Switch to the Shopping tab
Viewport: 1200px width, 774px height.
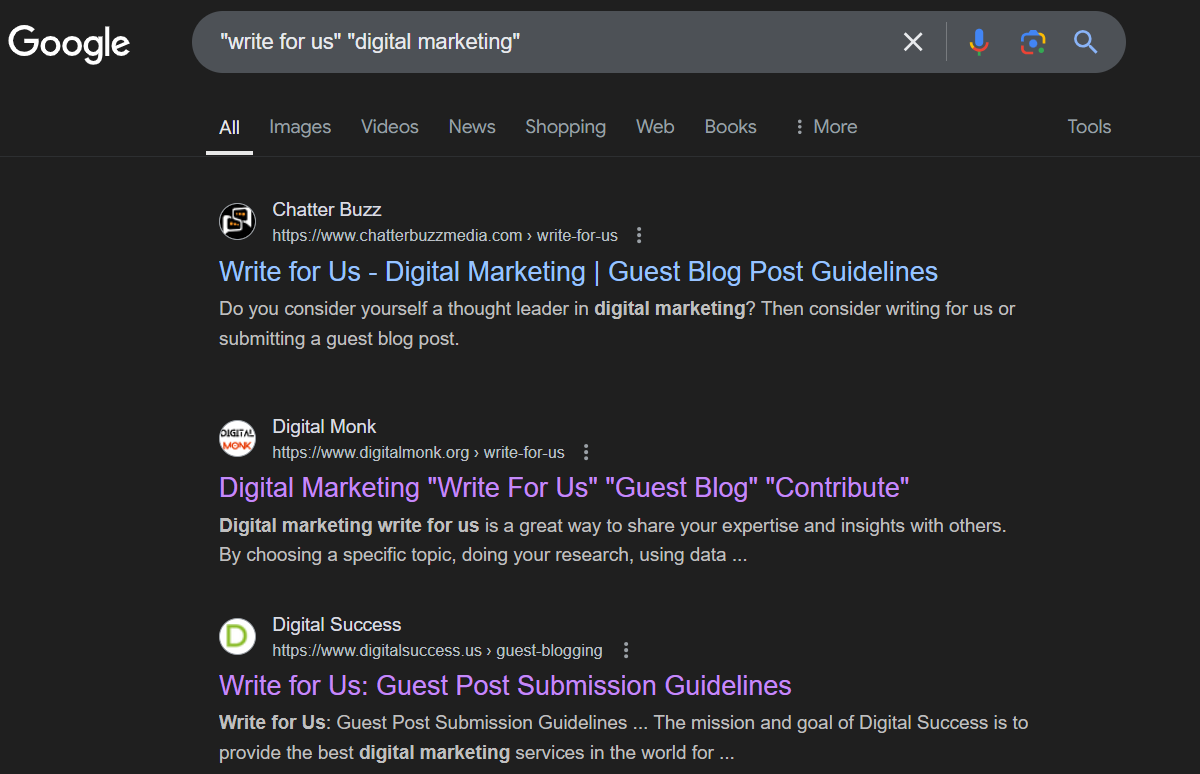pyautogui.click(x=565, y=127)
